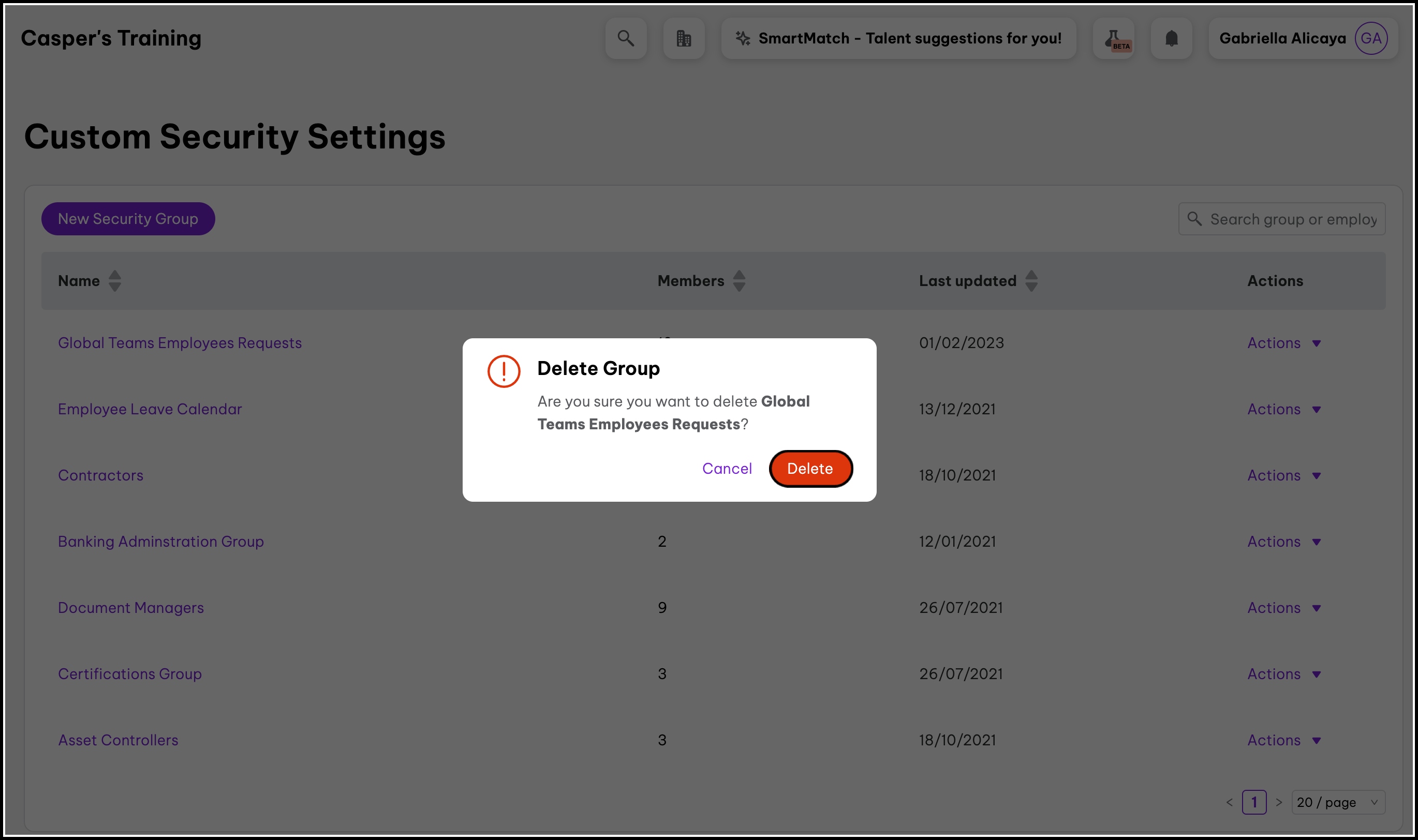The height and width of the screenshot is (840, 1418).
Task: Sort table by Name column
Action: point(114,281)
